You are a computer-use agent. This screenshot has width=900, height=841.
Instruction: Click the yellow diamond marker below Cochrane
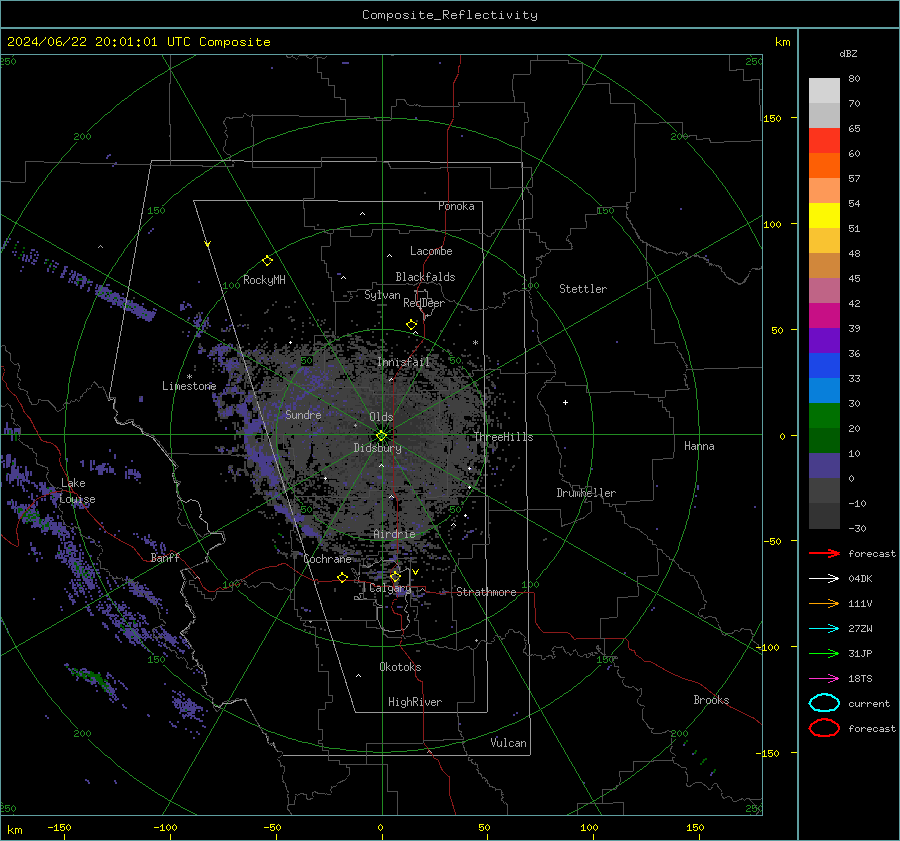[343, 577]
